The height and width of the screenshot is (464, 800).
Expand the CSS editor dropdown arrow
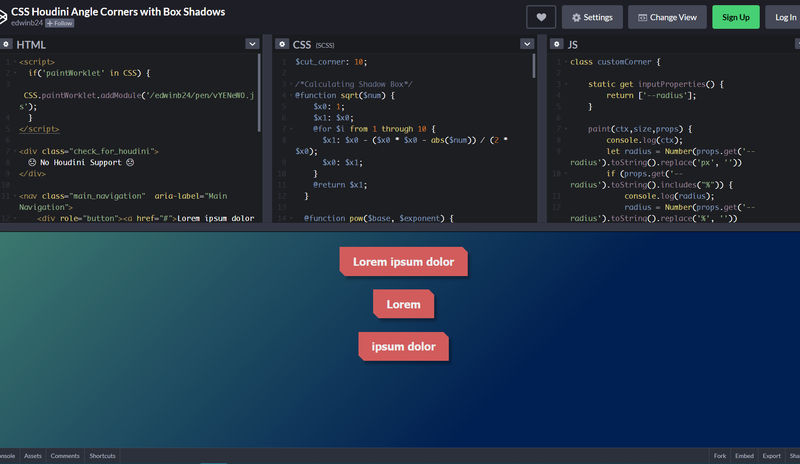tap(527, 44)
